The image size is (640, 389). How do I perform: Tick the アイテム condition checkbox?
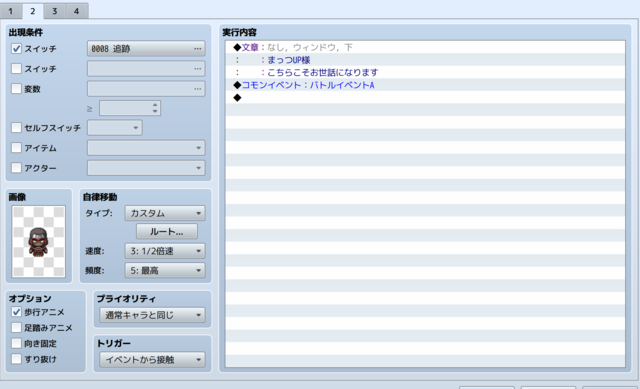[16, 148]
